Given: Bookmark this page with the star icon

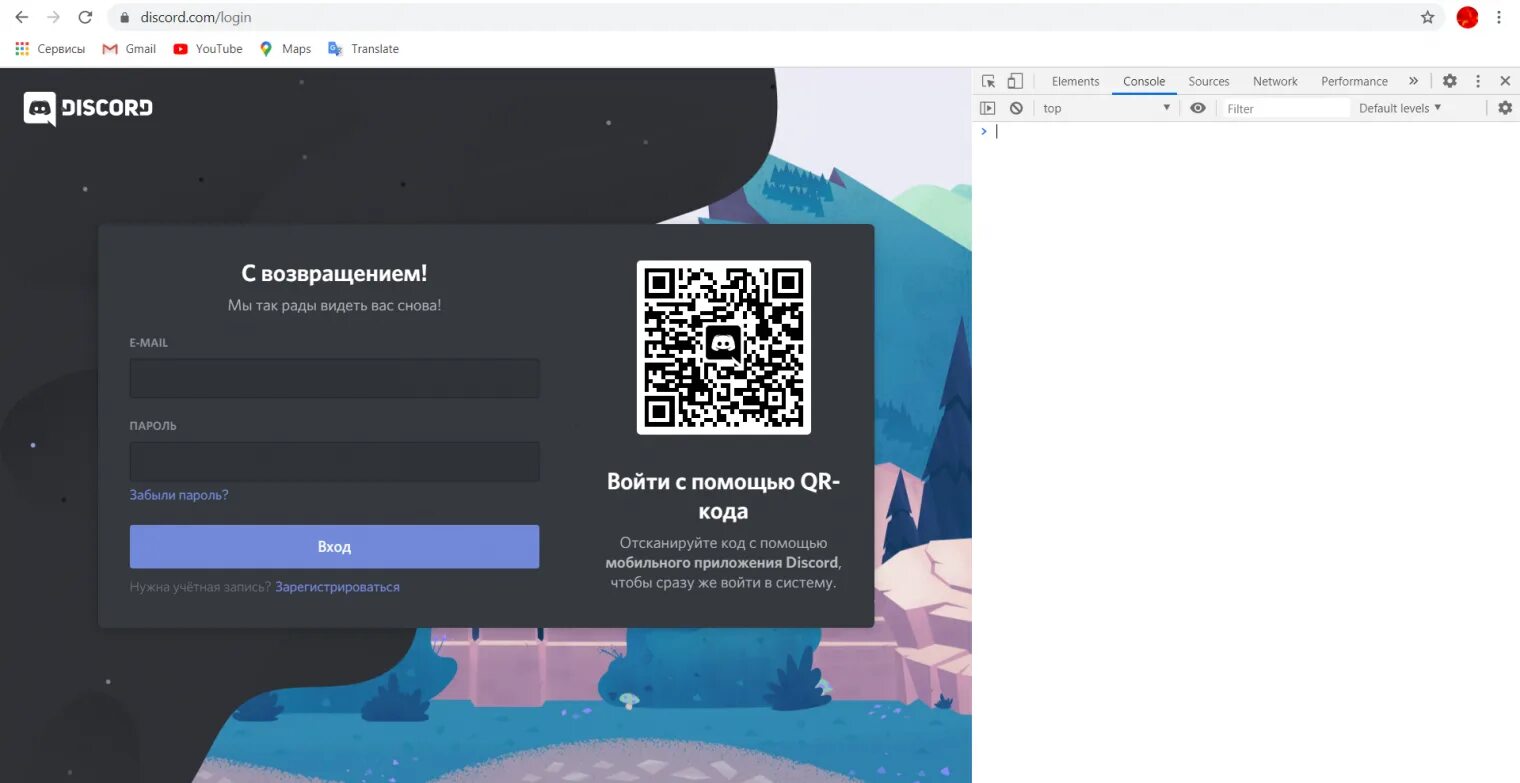Looking at the screenshot, I should pyautogui.click(x=1427, y=17).
